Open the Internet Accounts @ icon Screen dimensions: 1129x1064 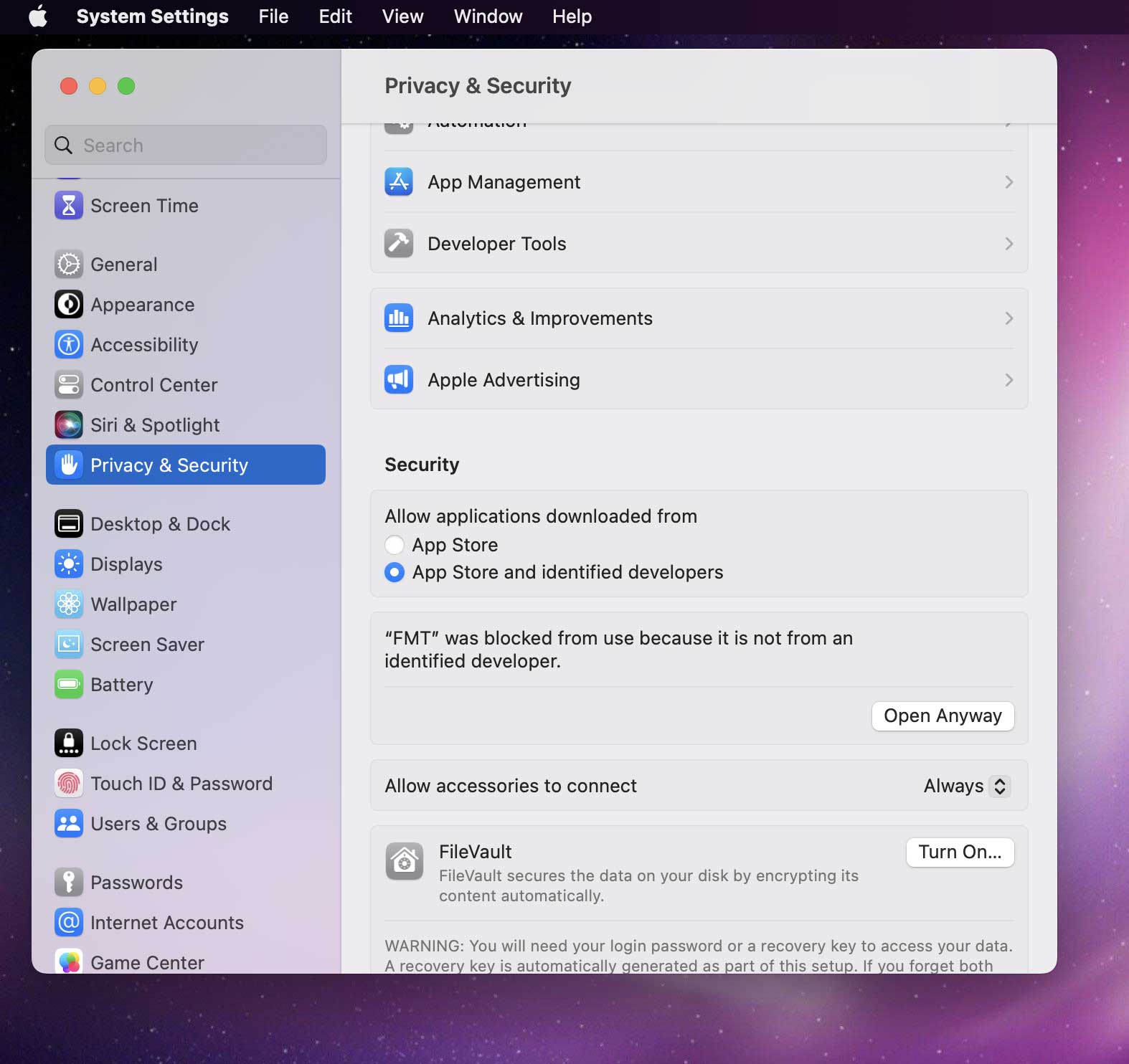point(69,923)
